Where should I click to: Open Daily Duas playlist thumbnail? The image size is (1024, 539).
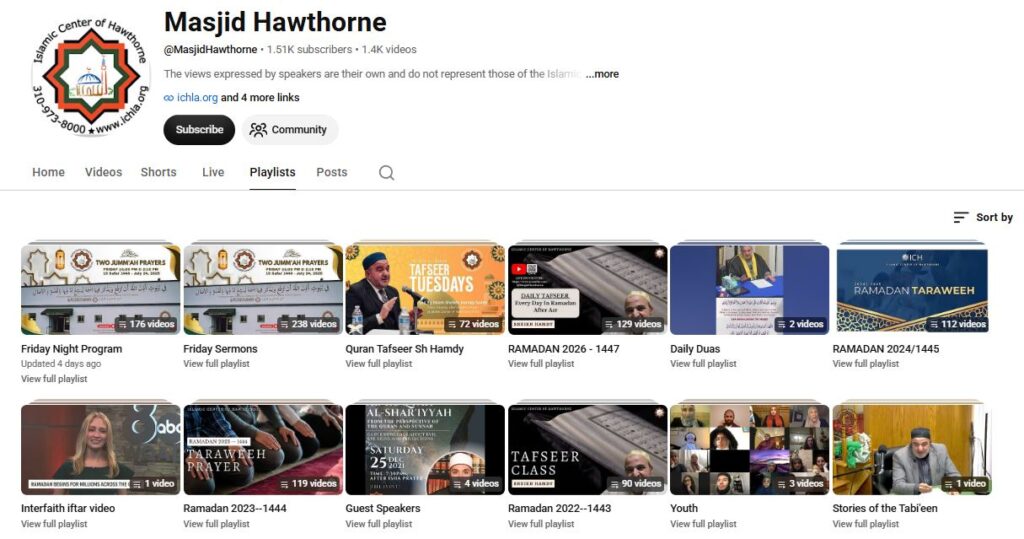[x=750, y=289]
